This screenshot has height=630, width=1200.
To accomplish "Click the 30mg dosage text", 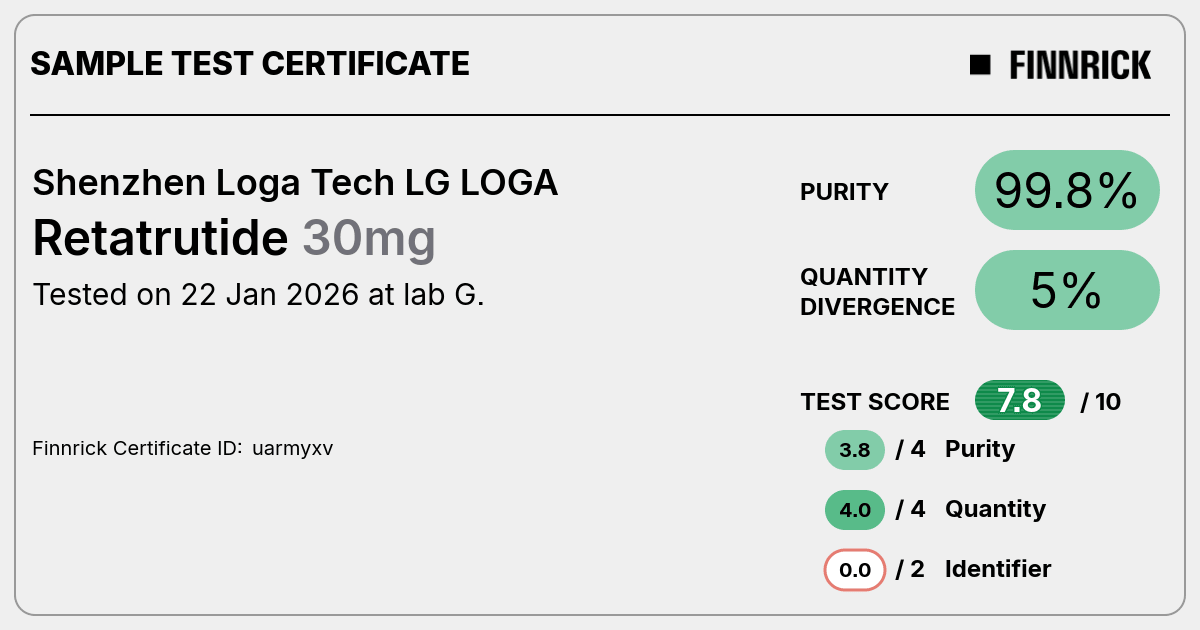I will pyautogui.click(x=369, y=240).
